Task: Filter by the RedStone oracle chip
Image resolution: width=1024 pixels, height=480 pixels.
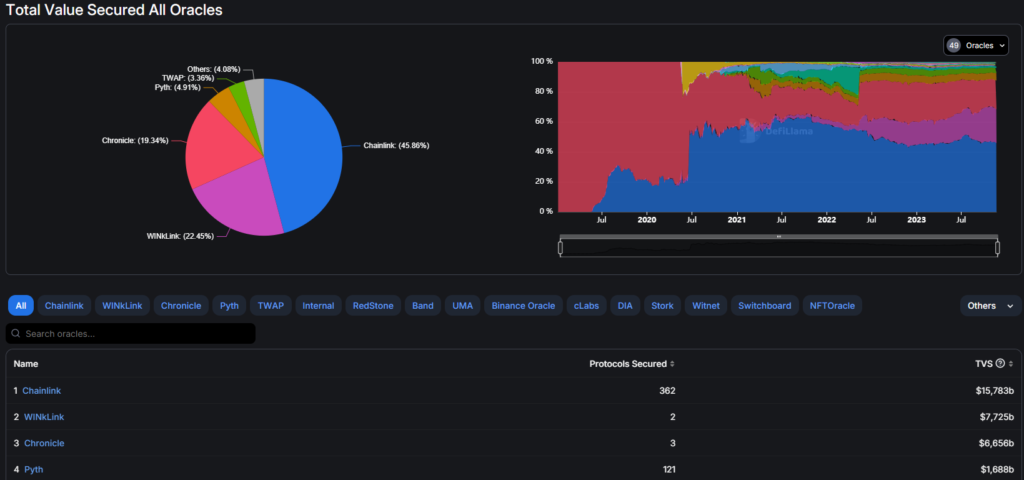Action: pyautogui.click(x=373, y=306)
